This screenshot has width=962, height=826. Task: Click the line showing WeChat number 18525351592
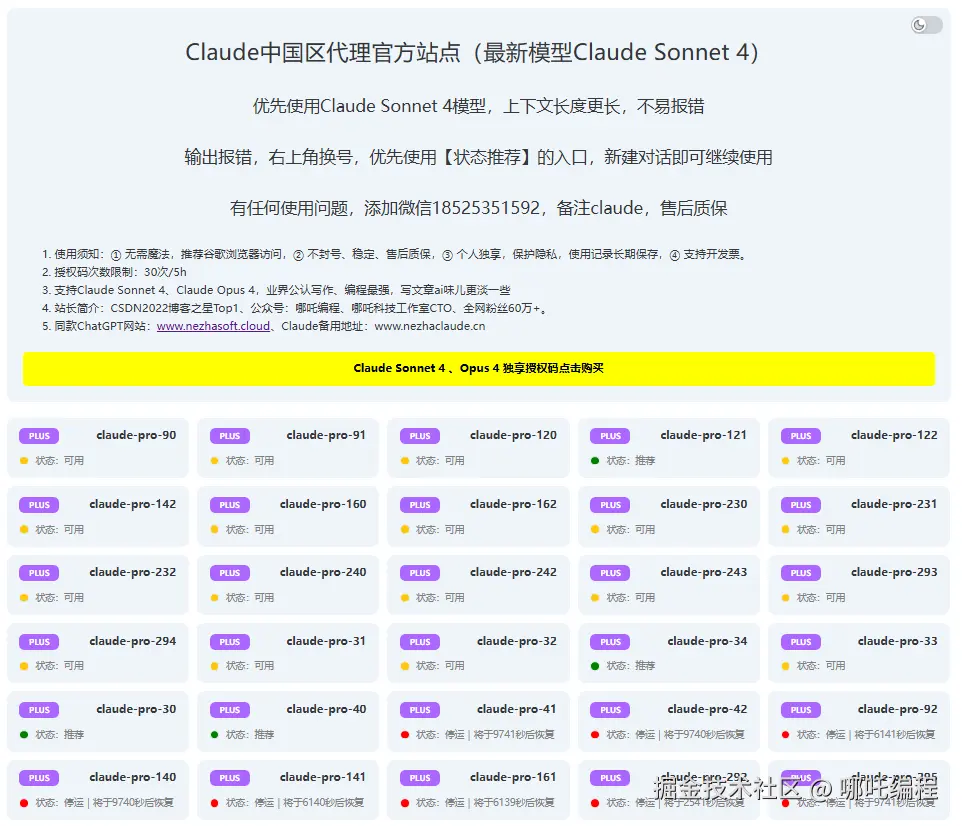479,208
